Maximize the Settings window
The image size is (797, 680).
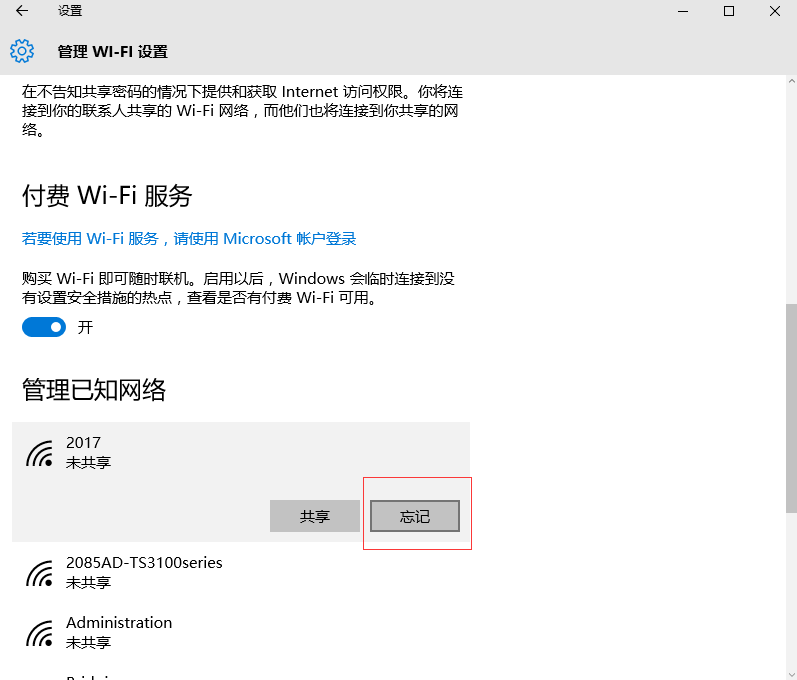(729, 11)
